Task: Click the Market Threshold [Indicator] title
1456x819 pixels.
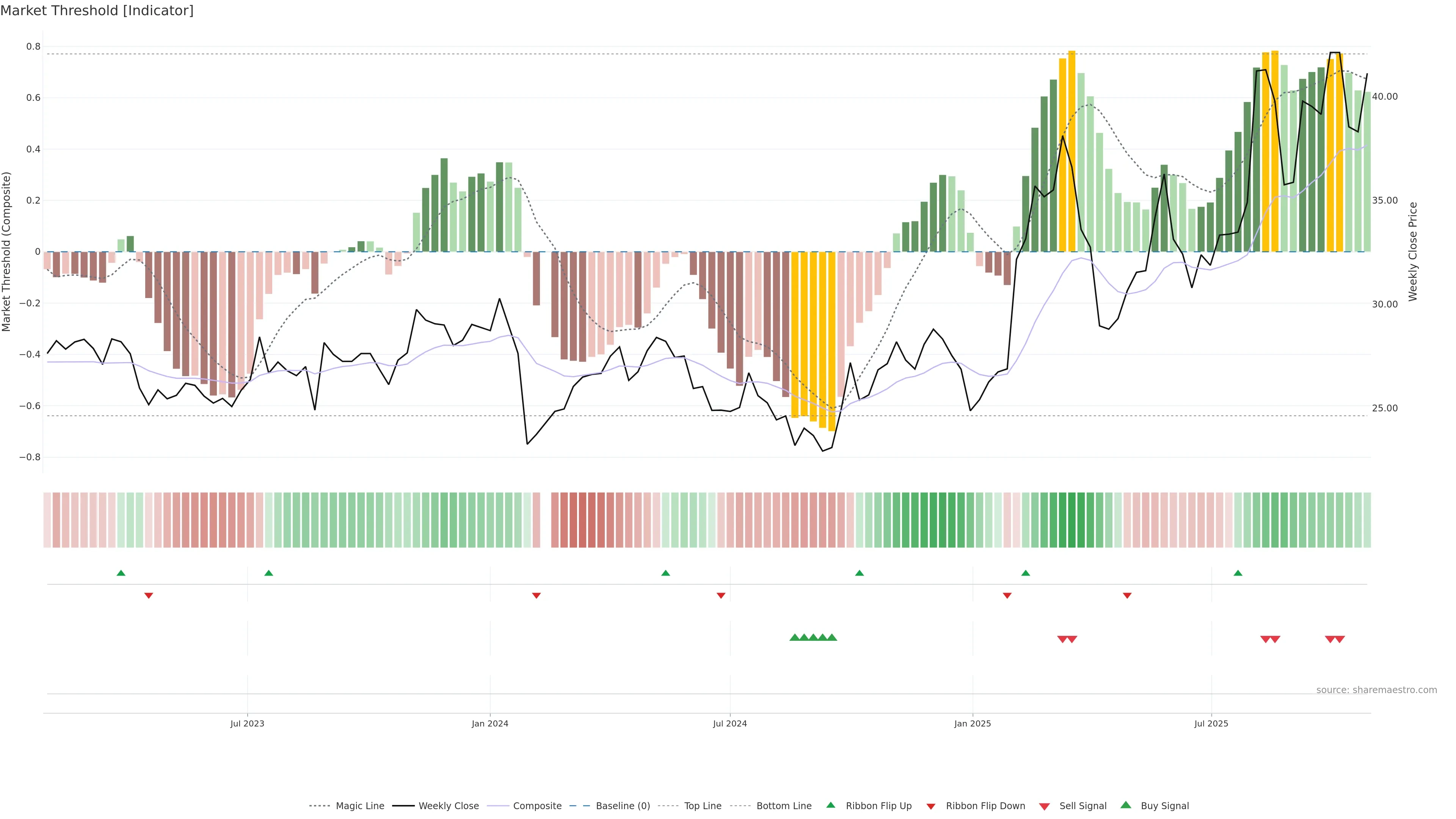Action: (97, 11)
